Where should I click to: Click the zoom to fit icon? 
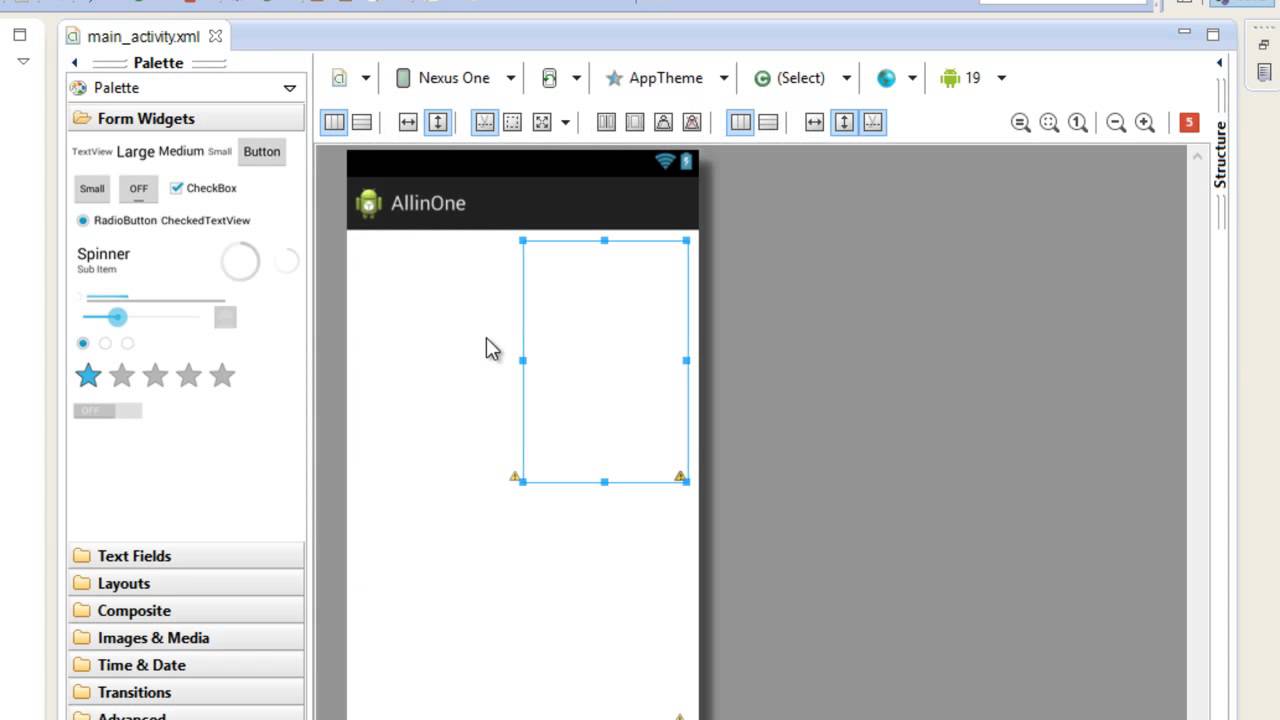[x=1049, y=122]
